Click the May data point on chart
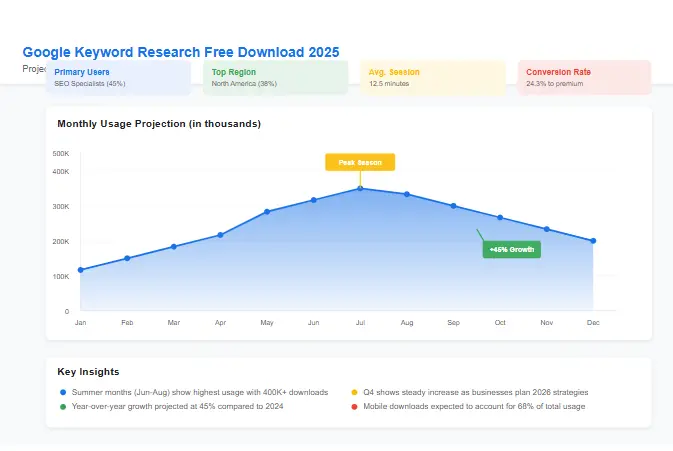Viewport: 673px width, 451px height. pyautogui.click(x=267, y=212)
